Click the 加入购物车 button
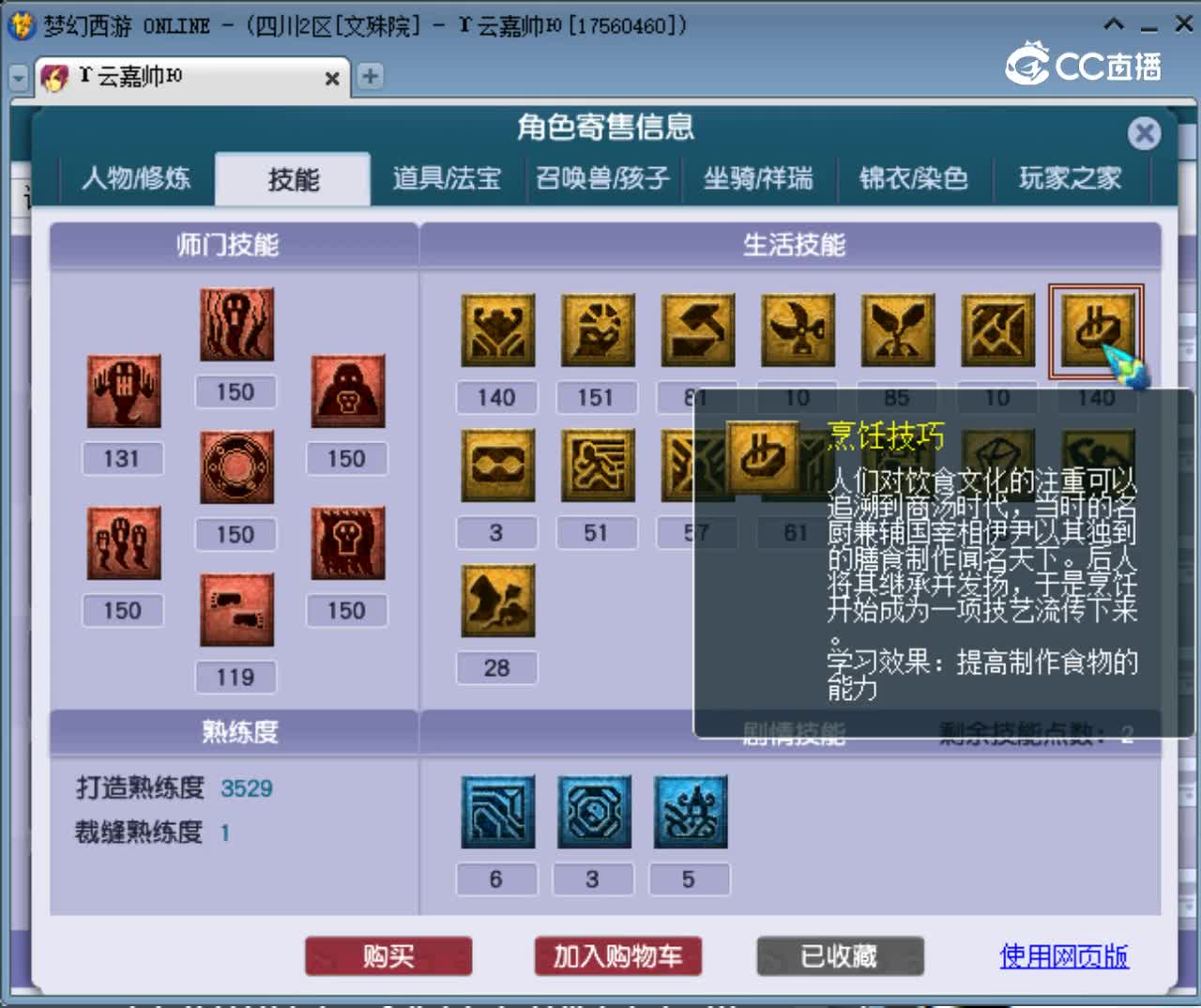The width and height of the screenshot is (1201, 1008). (x=617, y=956)
